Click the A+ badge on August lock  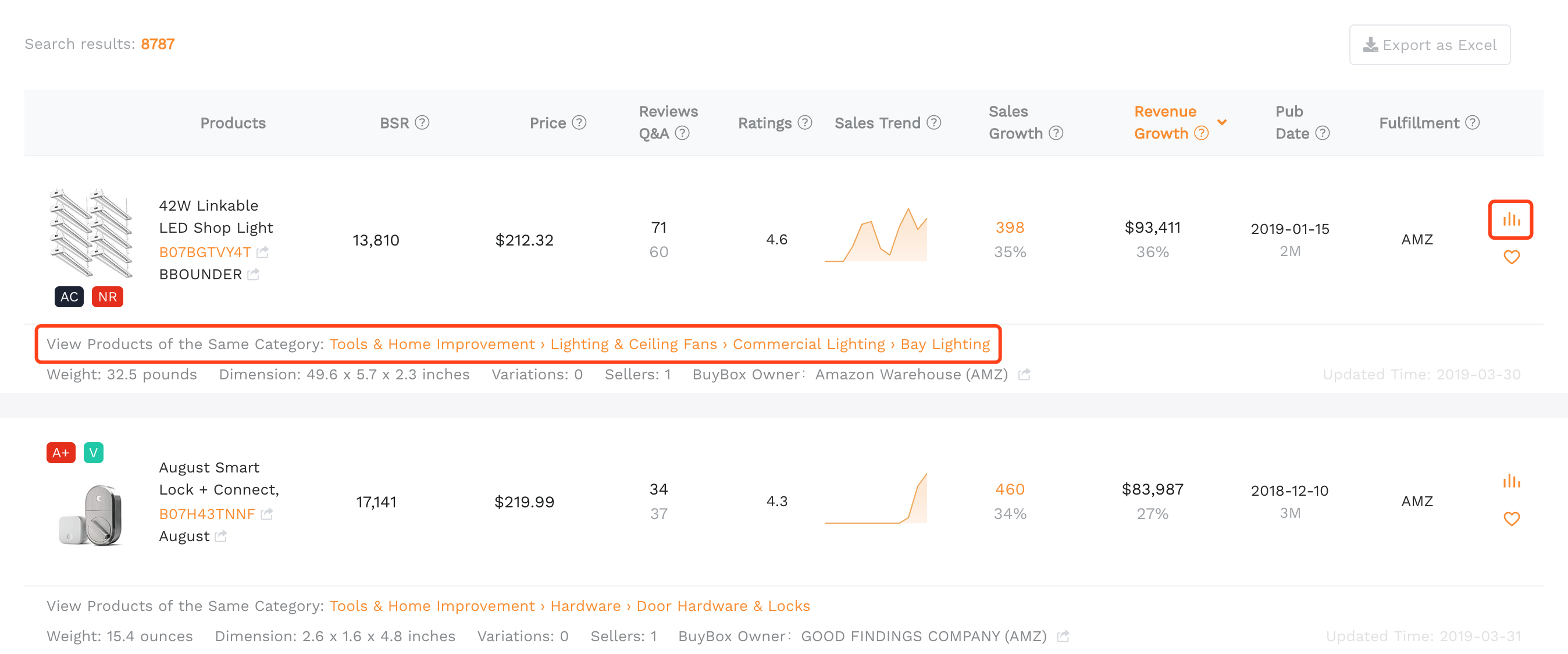click(x=61, y=453)
